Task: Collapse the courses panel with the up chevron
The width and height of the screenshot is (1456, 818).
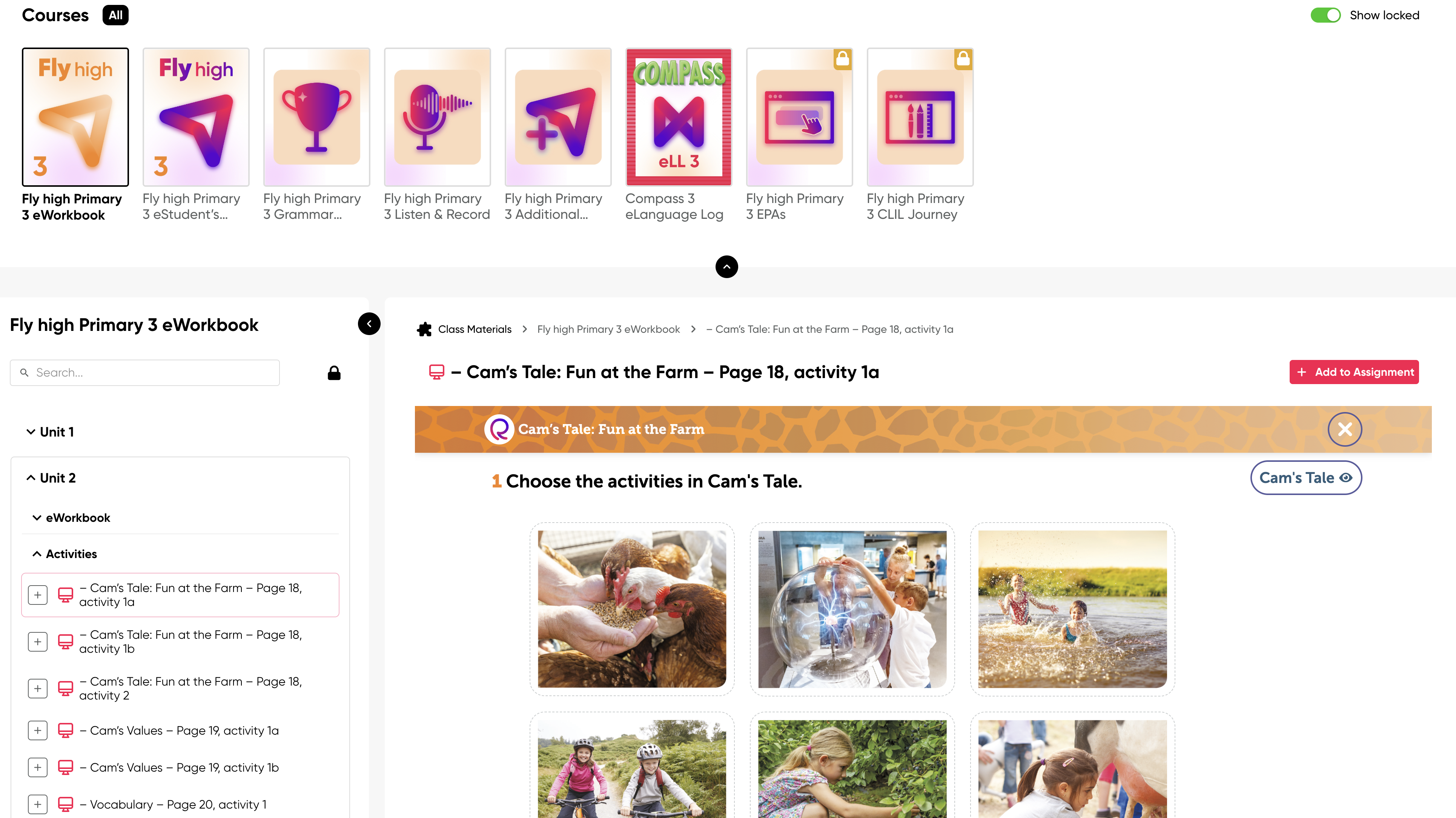Action: (726, 266)
